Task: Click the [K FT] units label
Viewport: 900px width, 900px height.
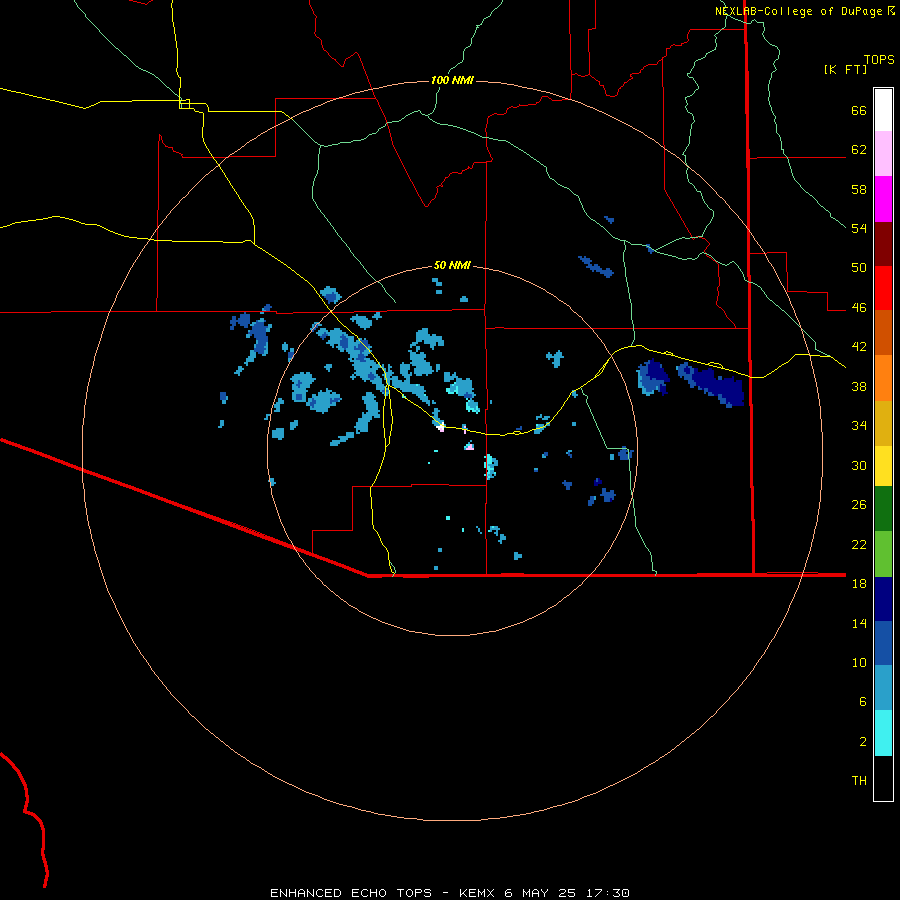Action: point(845,70)
